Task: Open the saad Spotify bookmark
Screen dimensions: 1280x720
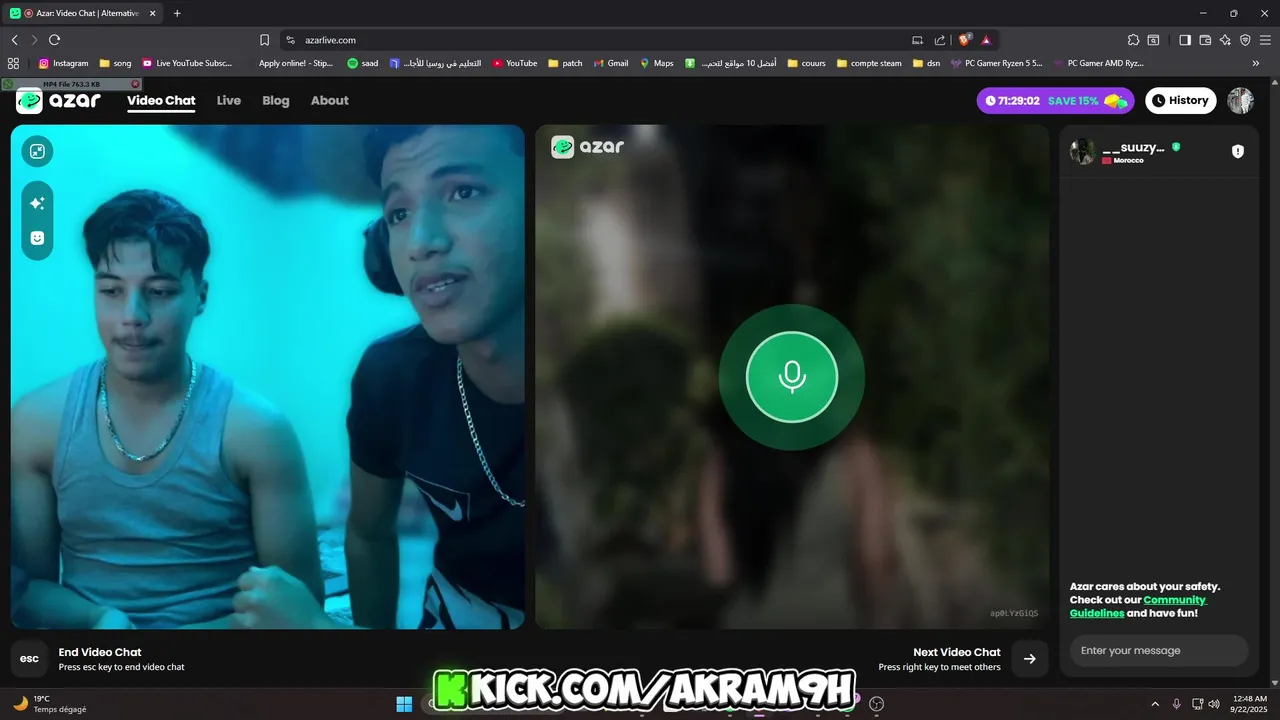Action: tap(363, 63)
